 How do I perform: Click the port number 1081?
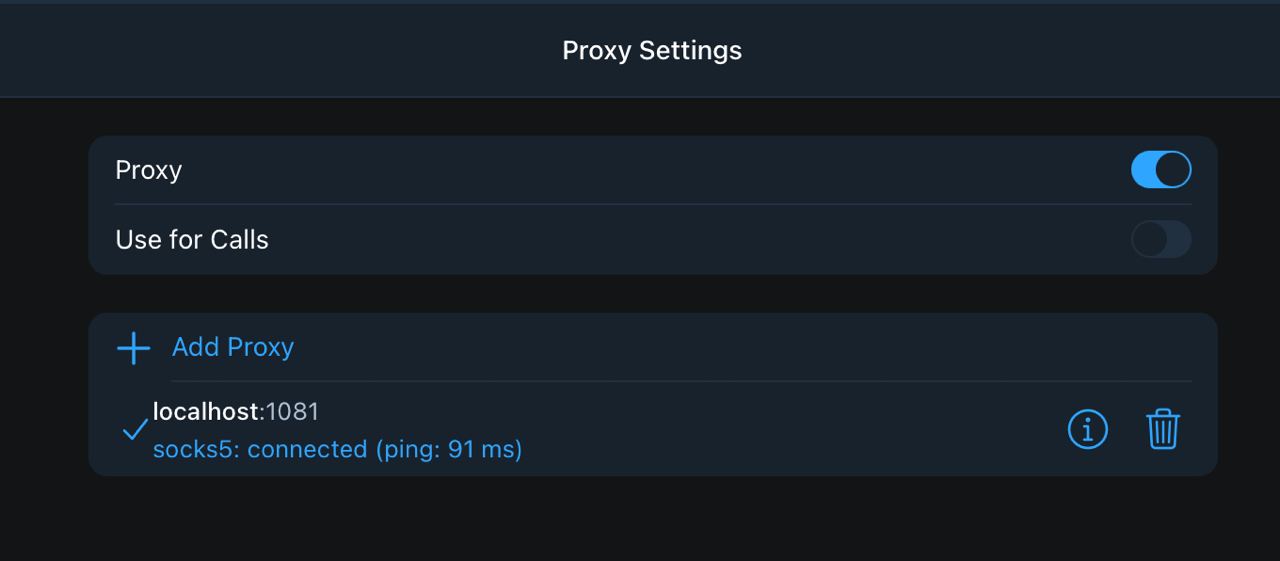coord(292,412)
